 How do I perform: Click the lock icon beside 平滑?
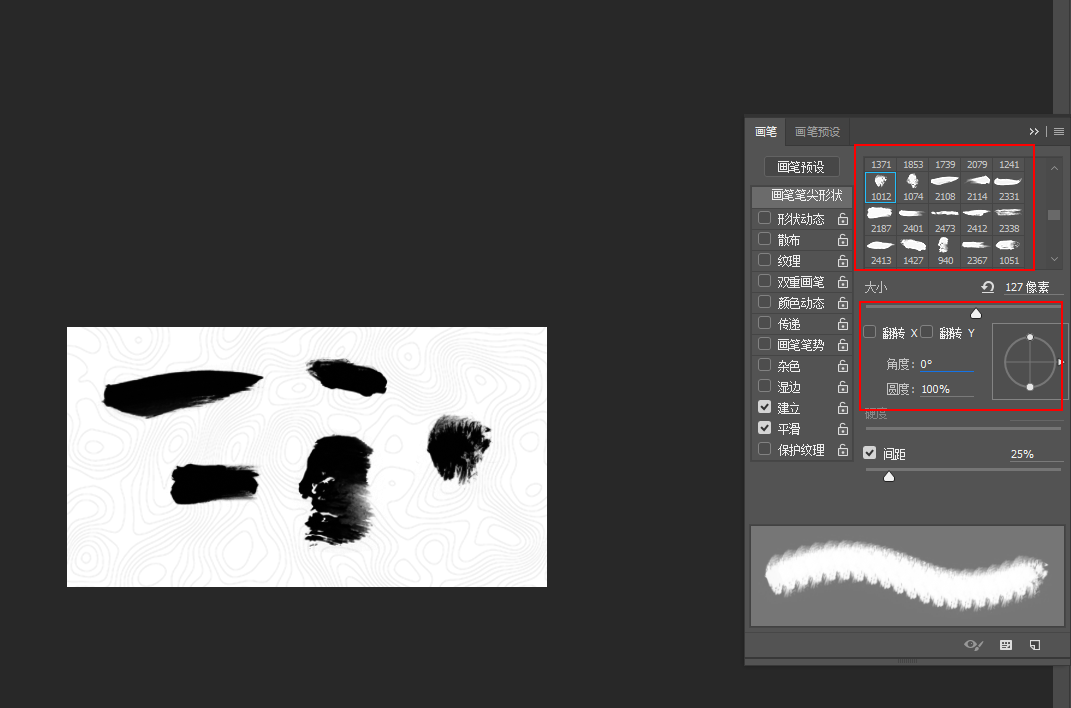843,429
